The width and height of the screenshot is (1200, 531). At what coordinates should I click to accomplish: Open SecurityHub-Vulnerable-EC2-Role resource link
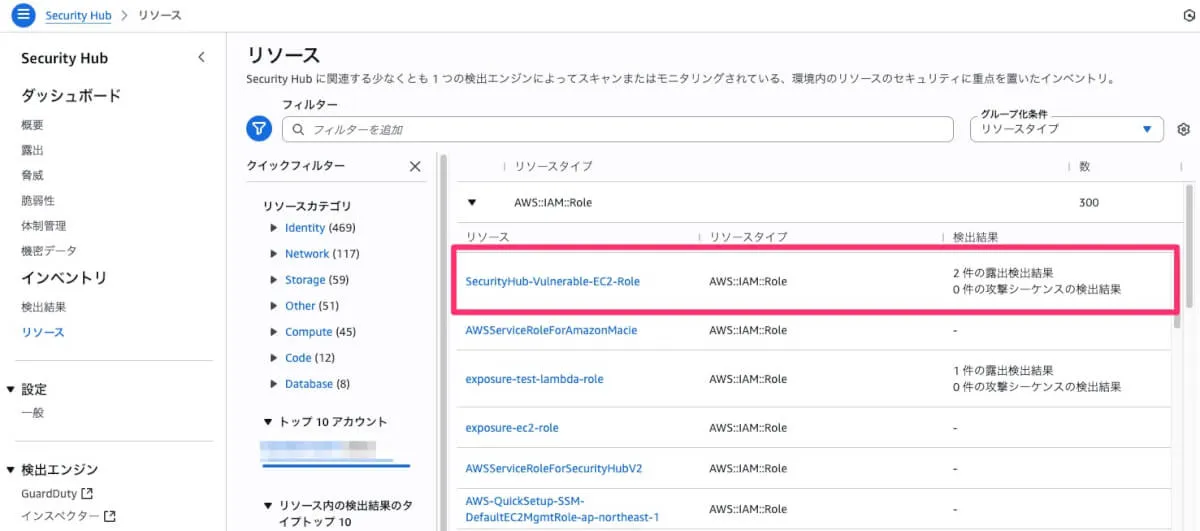552,282
